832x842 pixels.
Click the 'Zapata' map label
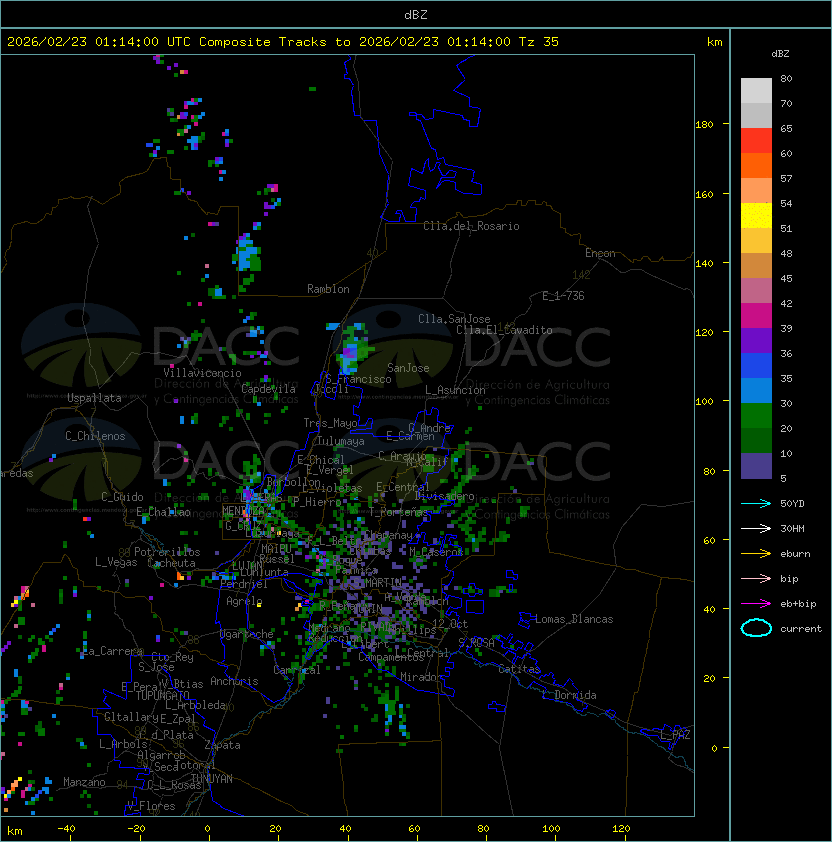pyautogui.click(x=222, y=745)
